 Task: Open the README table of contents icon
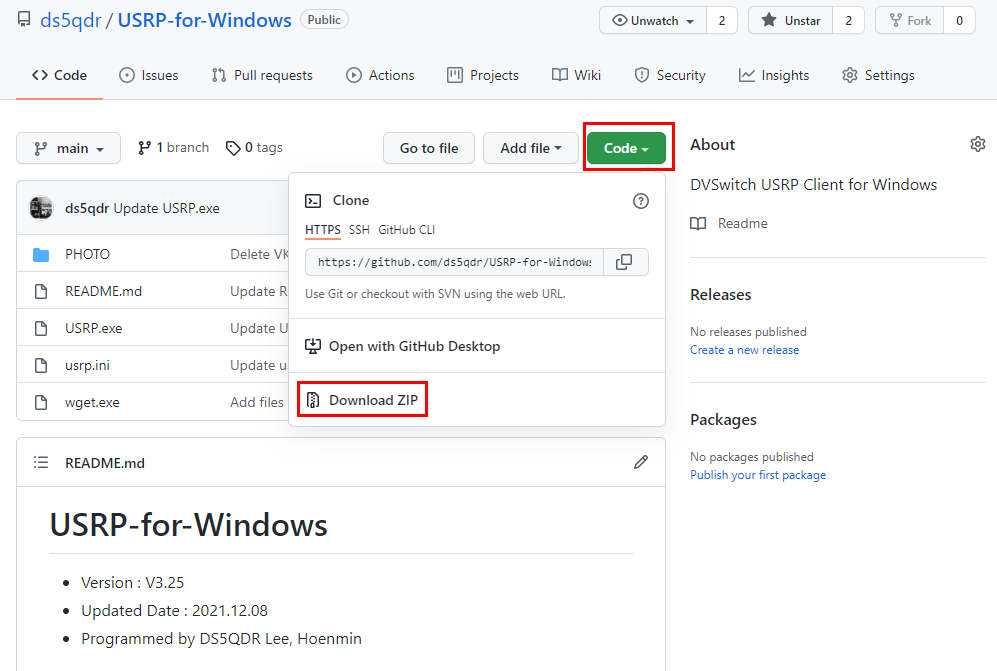pos(41,462)
